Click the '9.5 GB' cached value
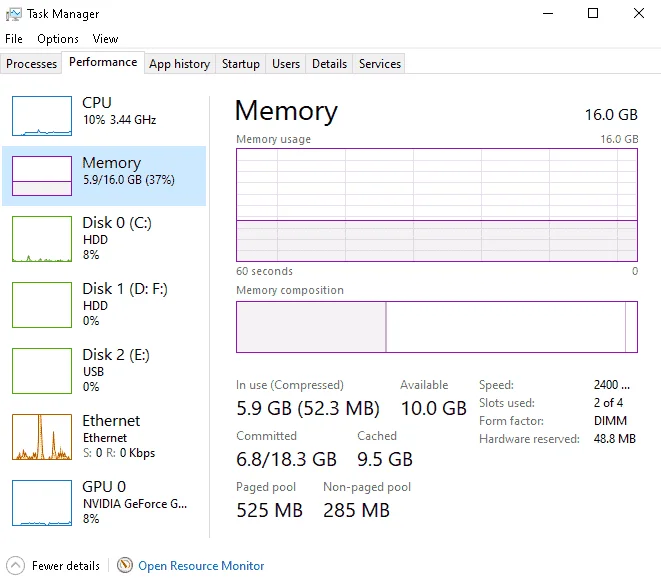Screen dimensions: 661x585 [384, 459]
